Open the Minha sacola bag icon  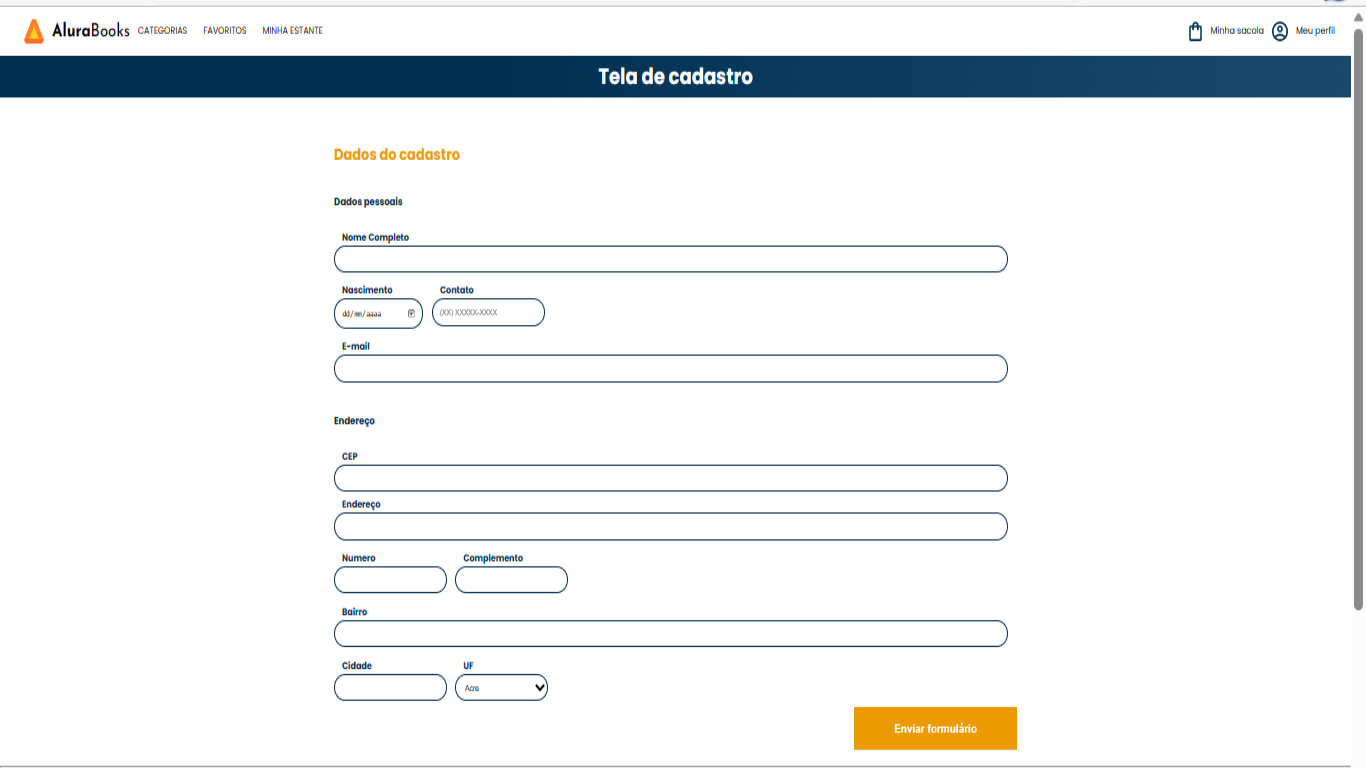tap(1193, 31)
